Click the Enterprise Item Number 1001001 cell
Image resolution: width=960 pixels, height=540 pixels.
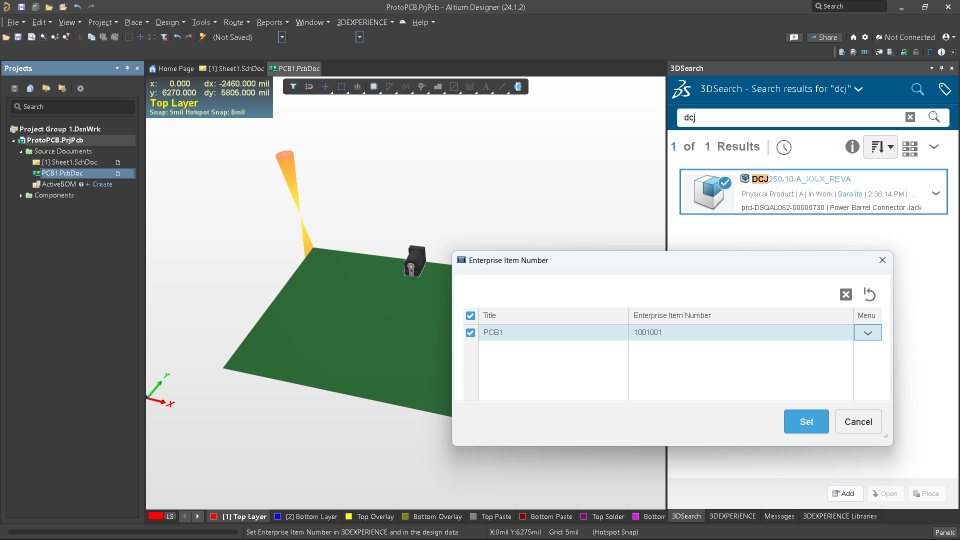tap(741, 332)
